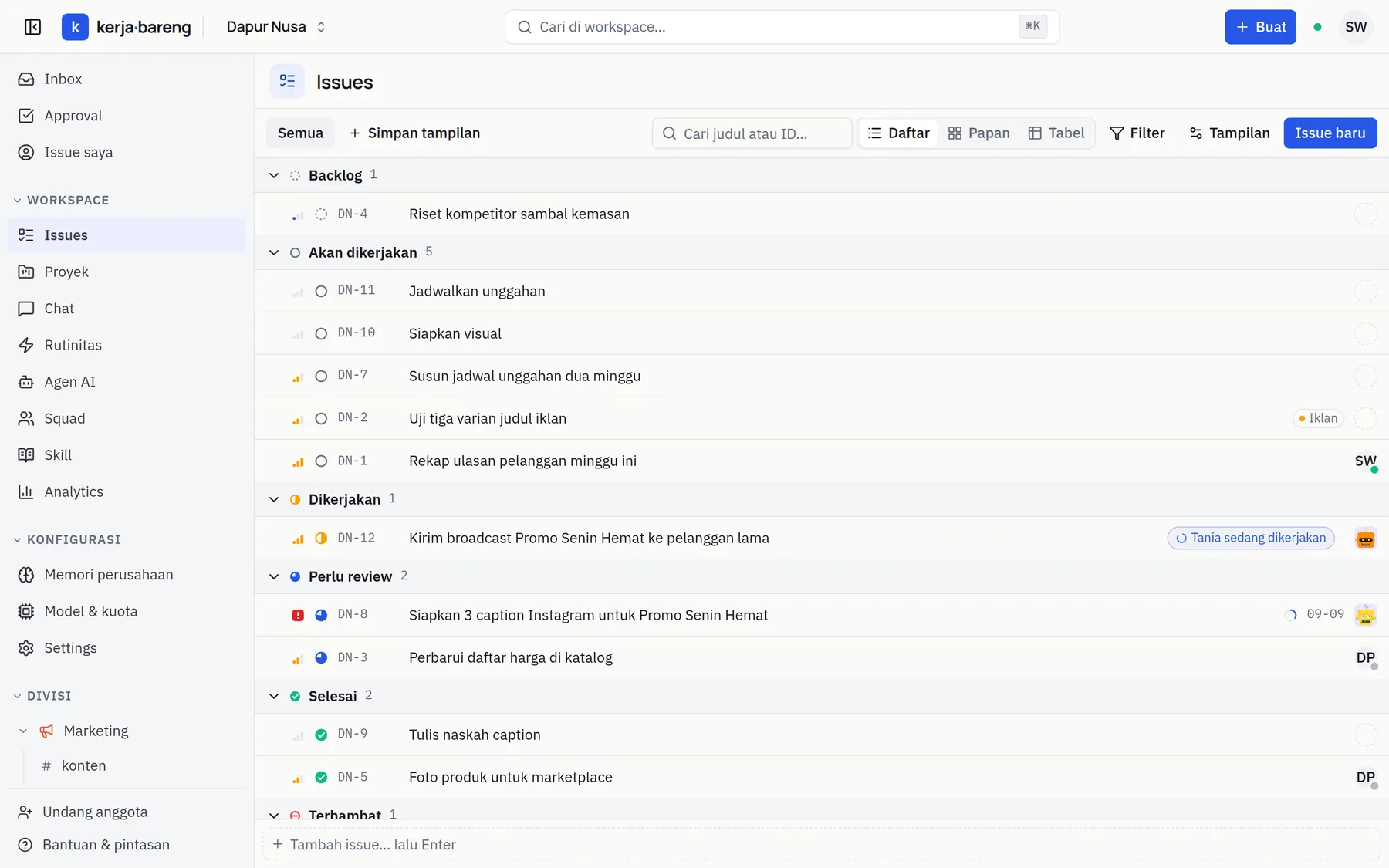
Task: Switch to the Papan view
Action: tap(978, 133)
